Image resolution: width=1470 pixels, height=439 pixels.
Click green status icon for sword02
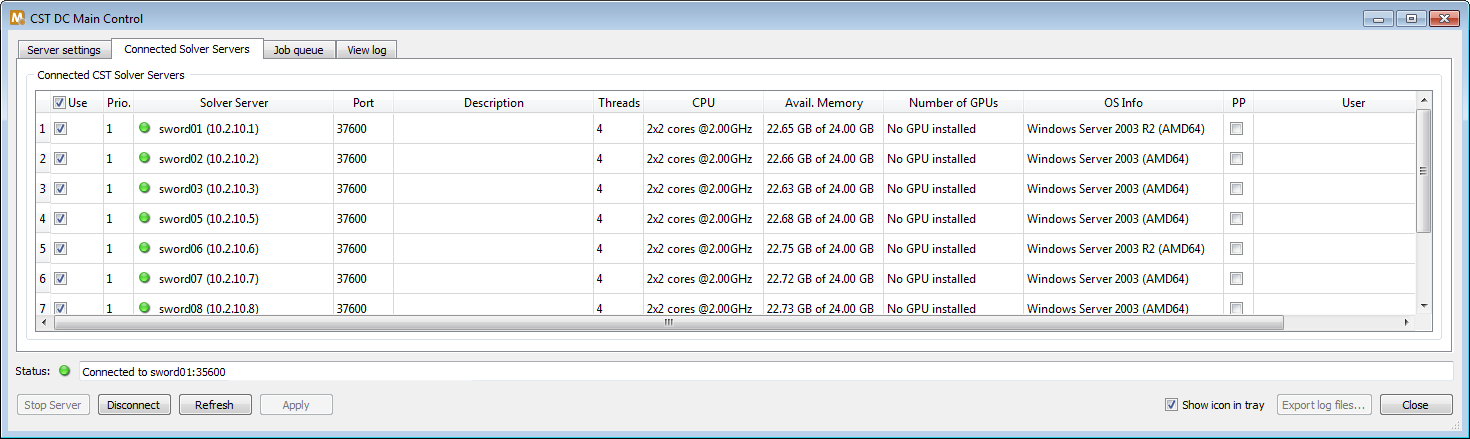[144, 158]
